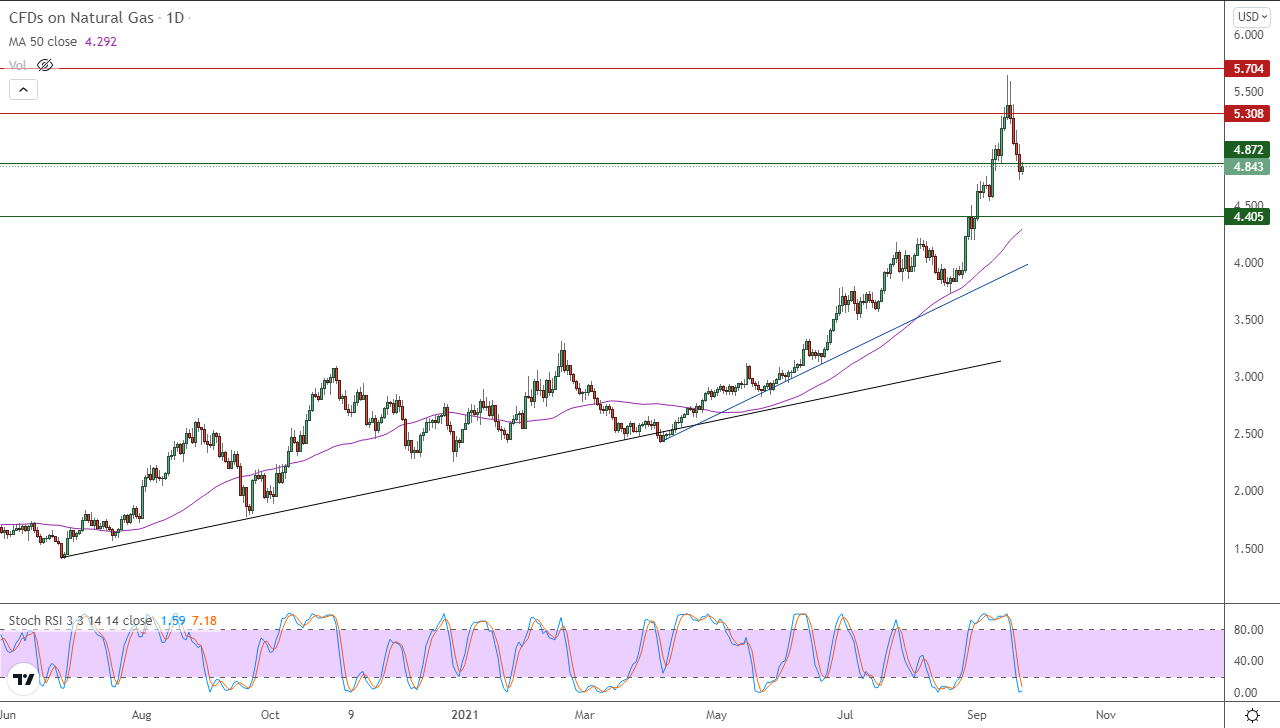Click the TradingView logo icon
Image resolution: width=1280 pixels, height=728 pixels.
click(24, 679)
